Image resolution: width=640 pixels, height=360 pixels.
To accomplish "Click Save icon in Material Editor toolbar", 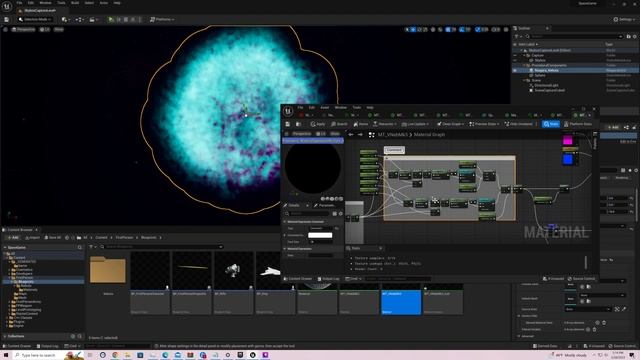I will pos(287,124).
